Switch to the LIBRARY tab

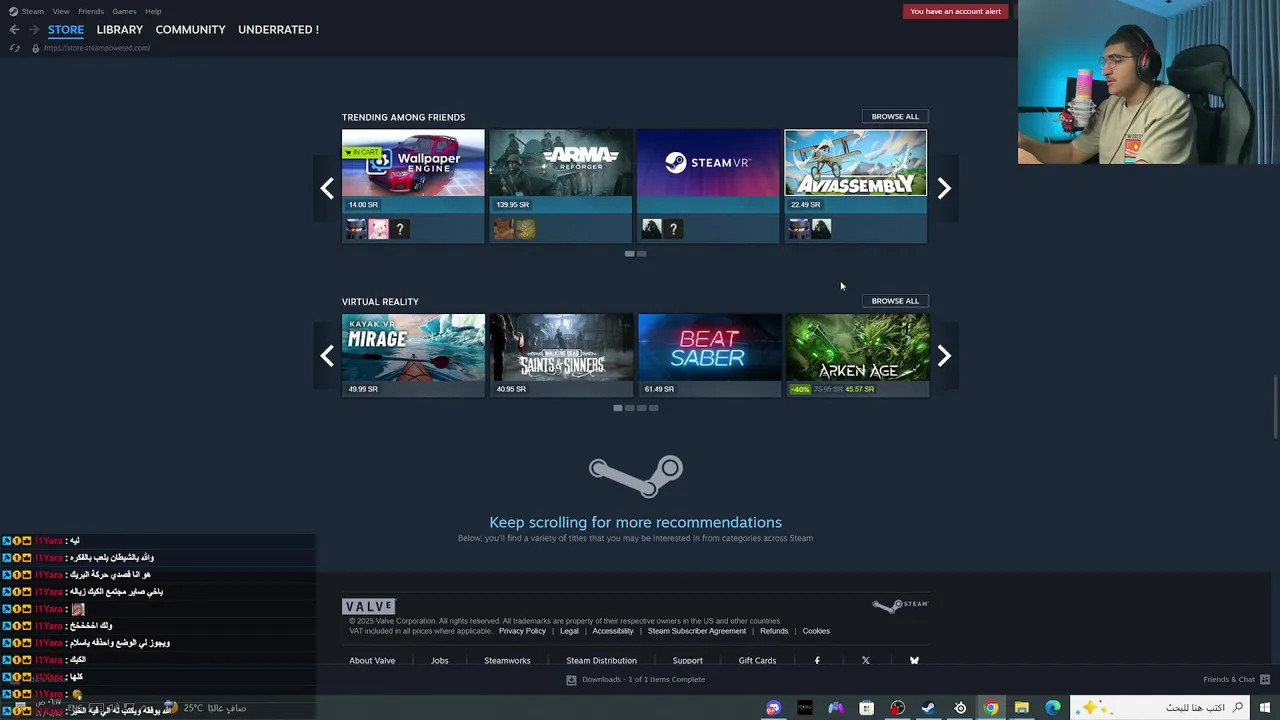[x=120, y=30]
